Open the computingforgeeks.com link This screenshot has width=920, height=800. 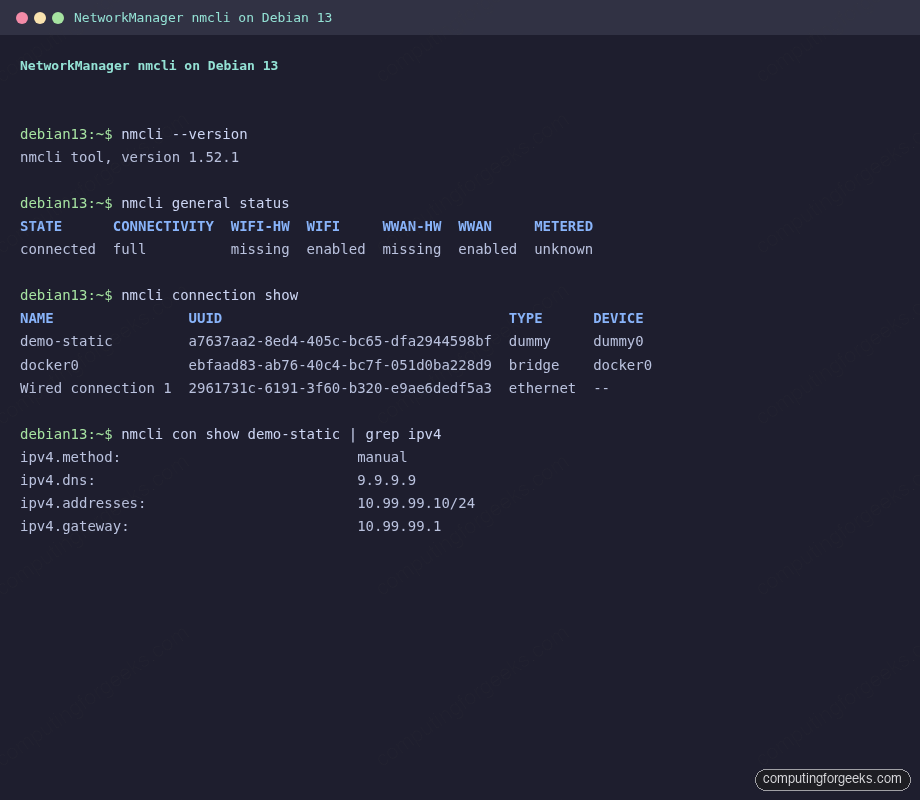[832, 779]
